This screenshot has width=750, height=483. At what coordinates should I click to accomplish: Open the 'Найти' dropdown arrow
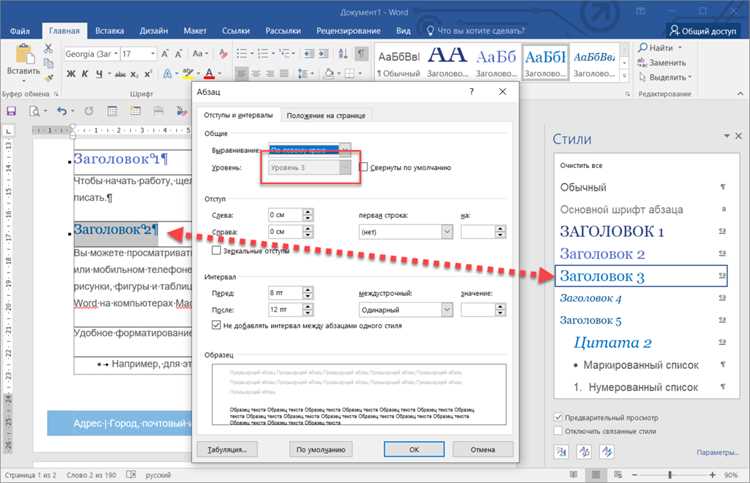click(x=680, y=48)
